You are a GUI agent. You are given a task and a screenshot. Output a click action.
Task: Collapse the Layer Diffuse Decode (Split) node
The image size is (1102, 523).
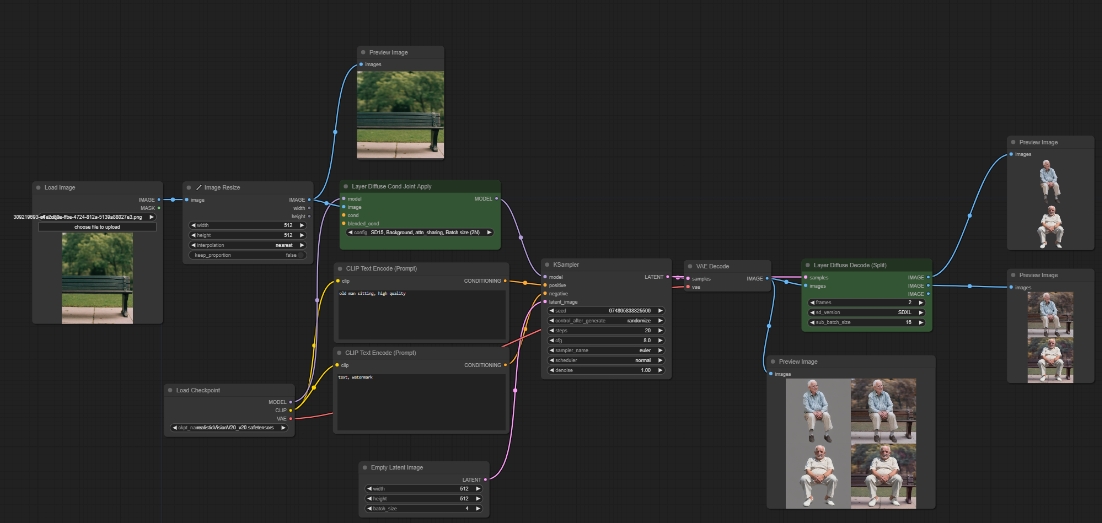coord(808,266)
